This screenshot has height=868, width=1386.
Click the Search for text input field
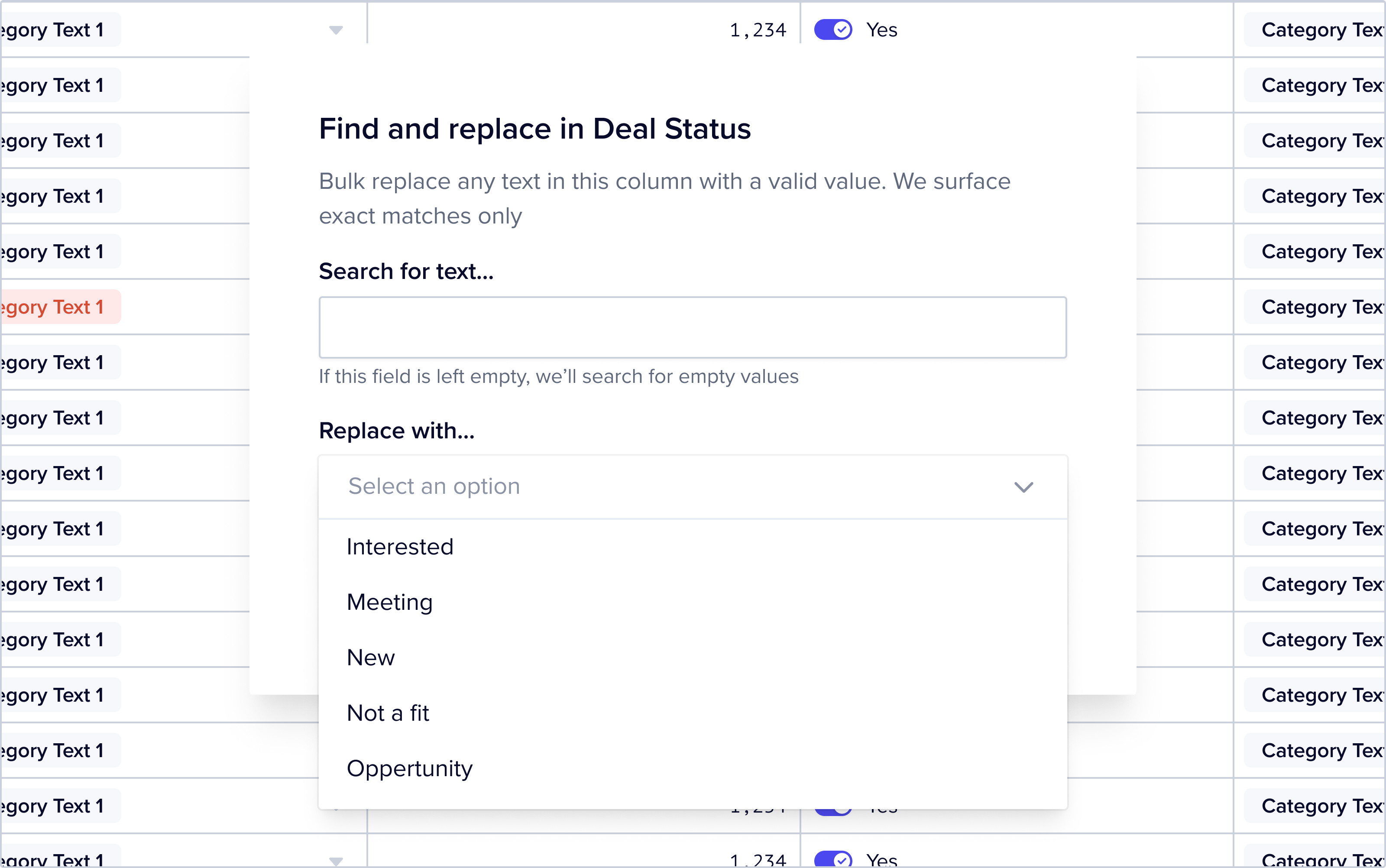point(692,327)
